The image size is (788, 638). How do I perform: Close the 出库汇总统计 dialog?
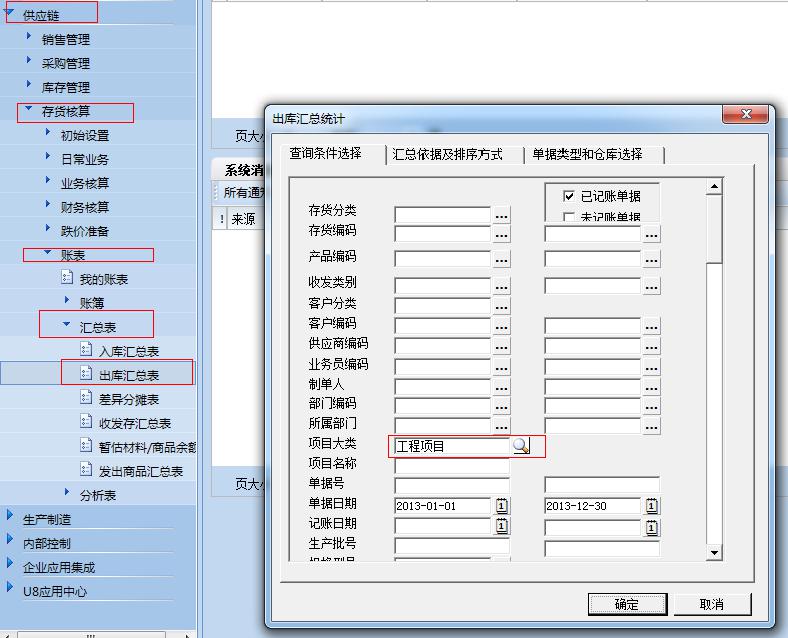746,114
